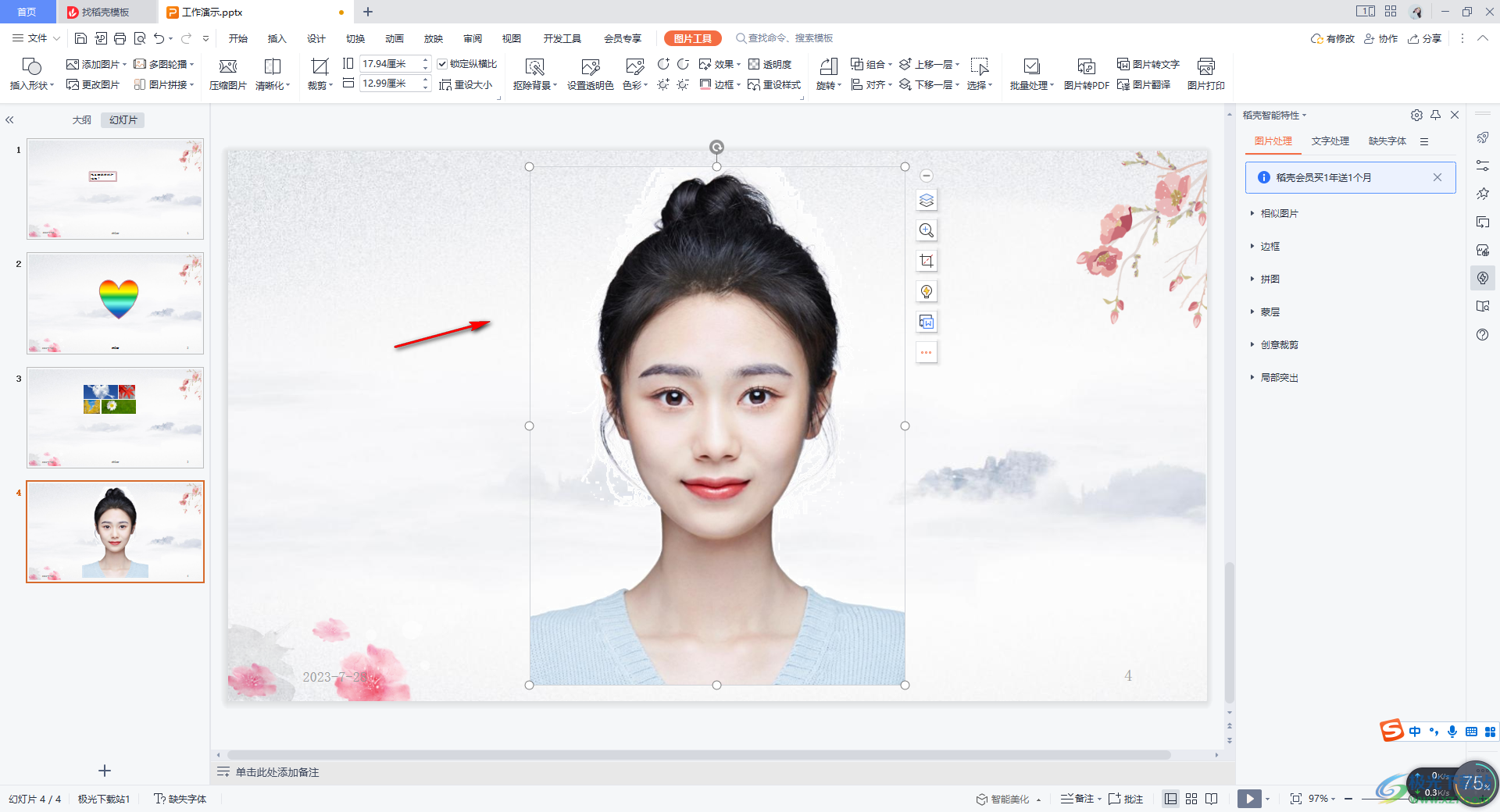
Task: Select the 图片工具 ribbon tab
Action: pyautogui.click(x=693, y=38)
